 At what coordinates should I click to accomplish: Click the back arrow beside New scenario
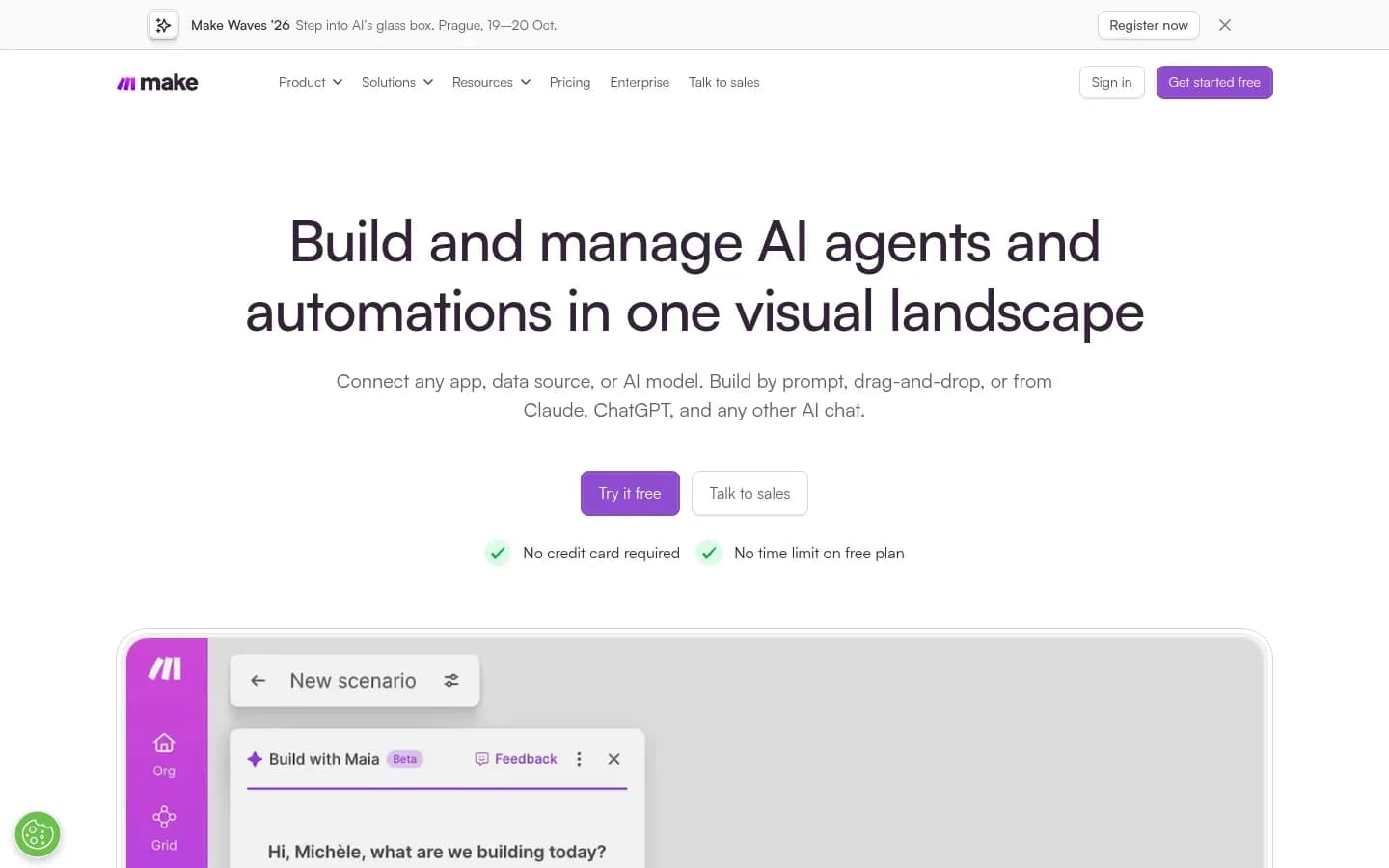point(258,681)
